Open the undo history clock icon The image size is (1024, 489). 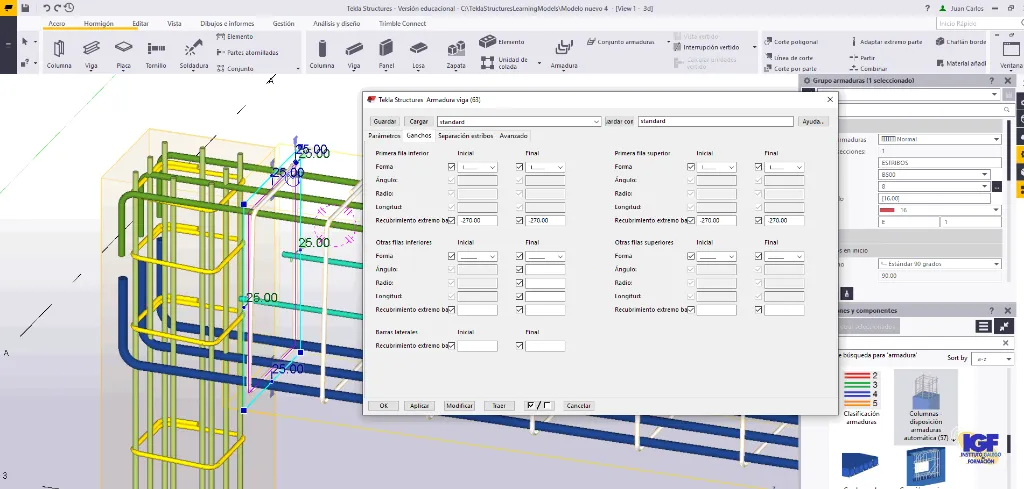point(69,8)
